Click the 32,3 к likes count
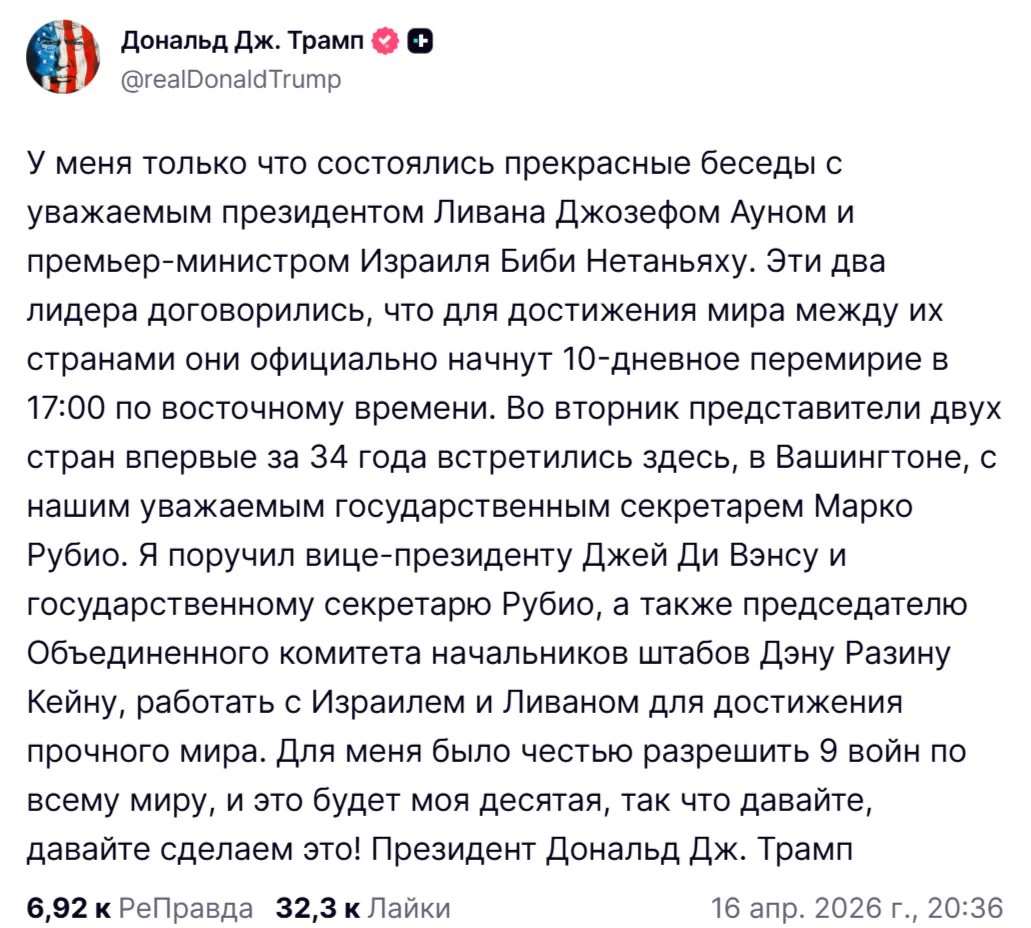 coord(318,908)
